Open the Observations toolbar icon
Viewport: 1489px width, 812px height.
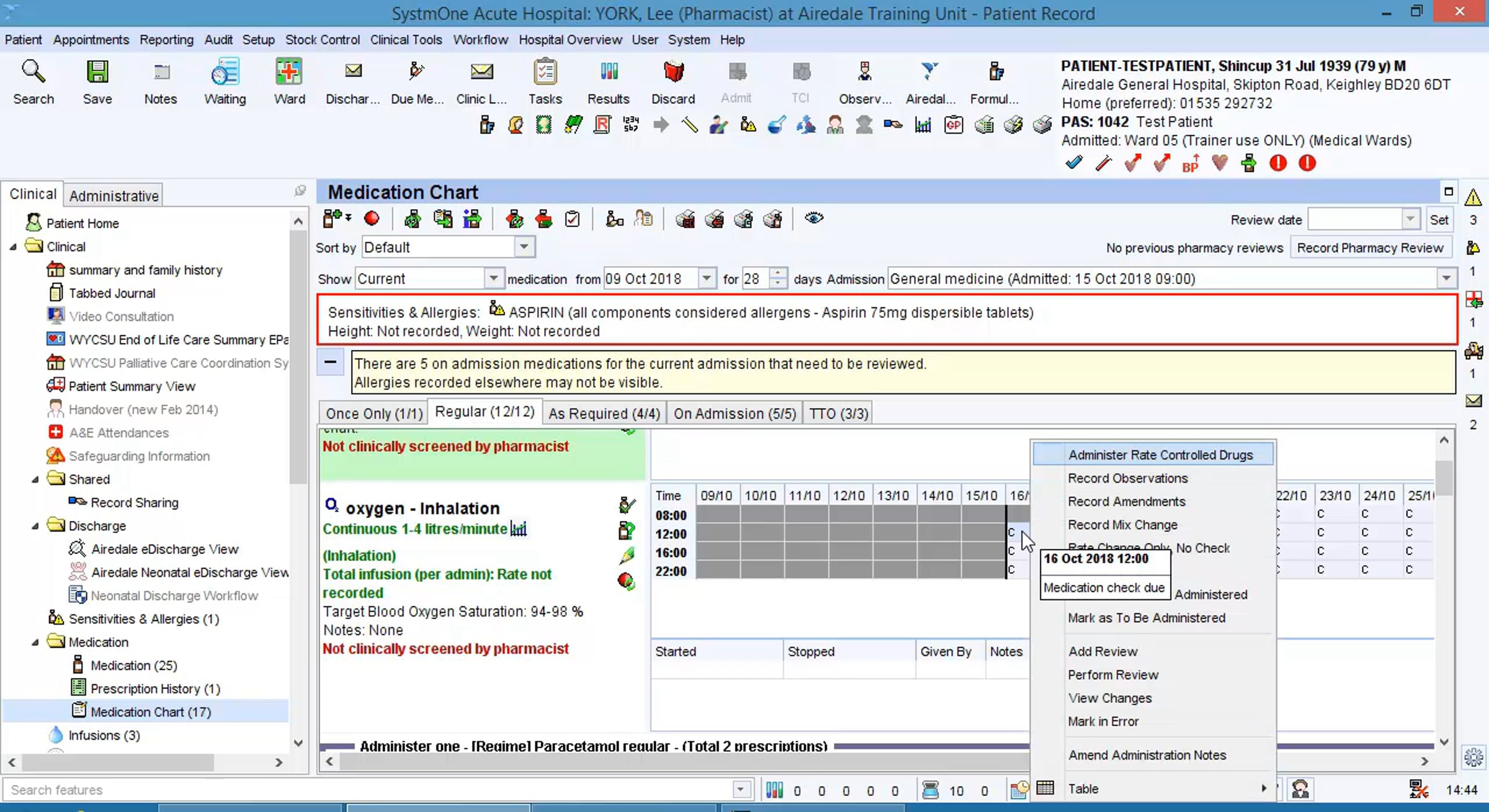[865, 82]
